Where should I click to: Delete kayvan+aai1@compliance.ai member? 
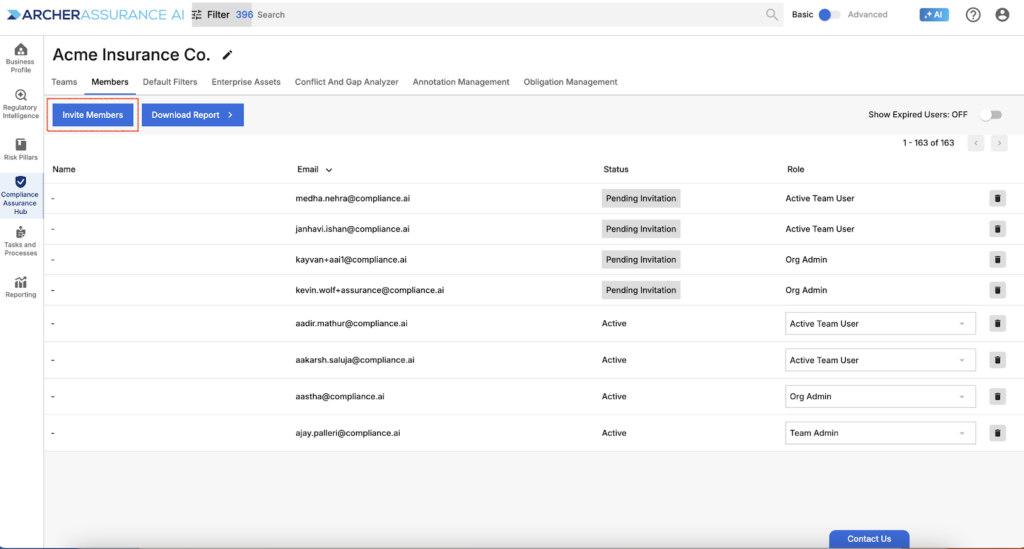coord(997,260)
